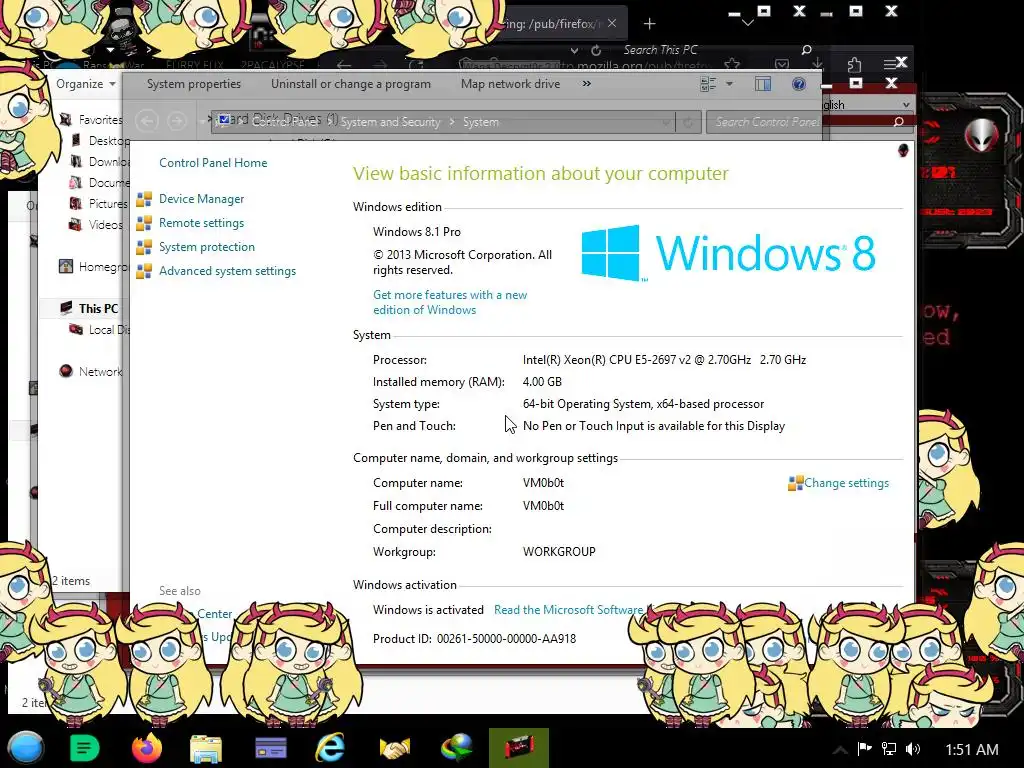Open the language dropdown in the background window
This screenshot has width=1024, height=768.
[906, 104]
